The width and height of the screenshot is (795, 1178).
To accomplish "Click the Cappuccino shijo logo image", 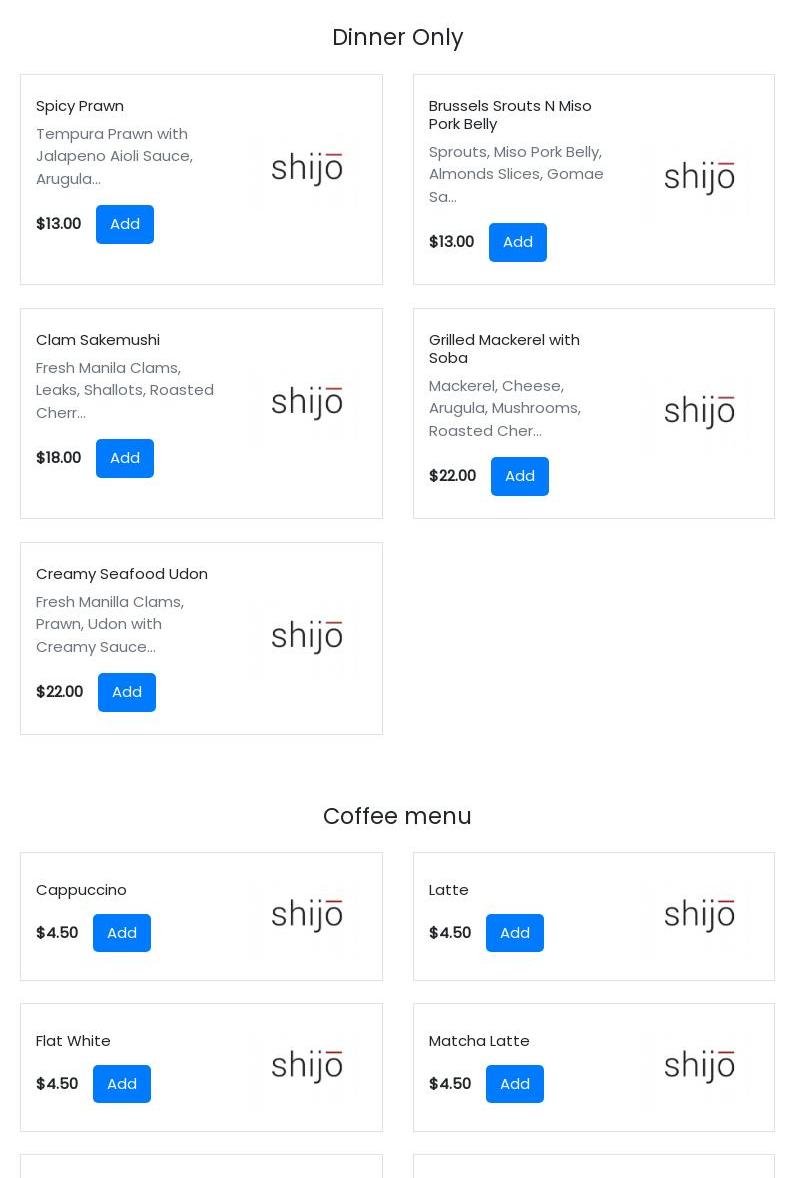I will 307,915.
